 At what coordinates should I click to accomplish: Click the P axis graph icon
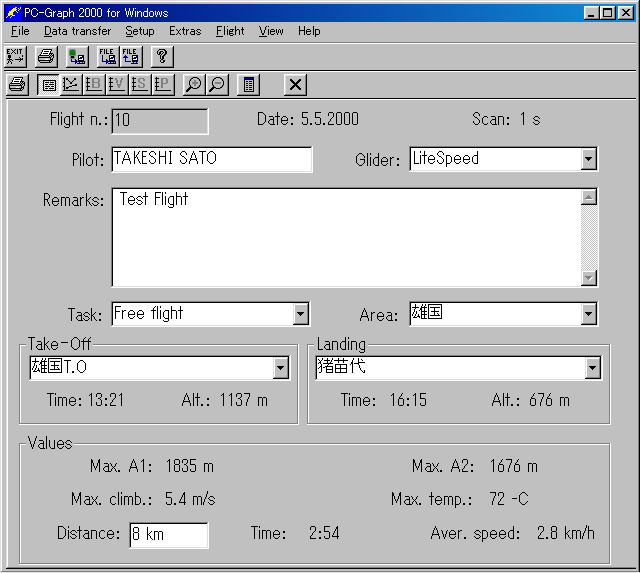(162, 85)
